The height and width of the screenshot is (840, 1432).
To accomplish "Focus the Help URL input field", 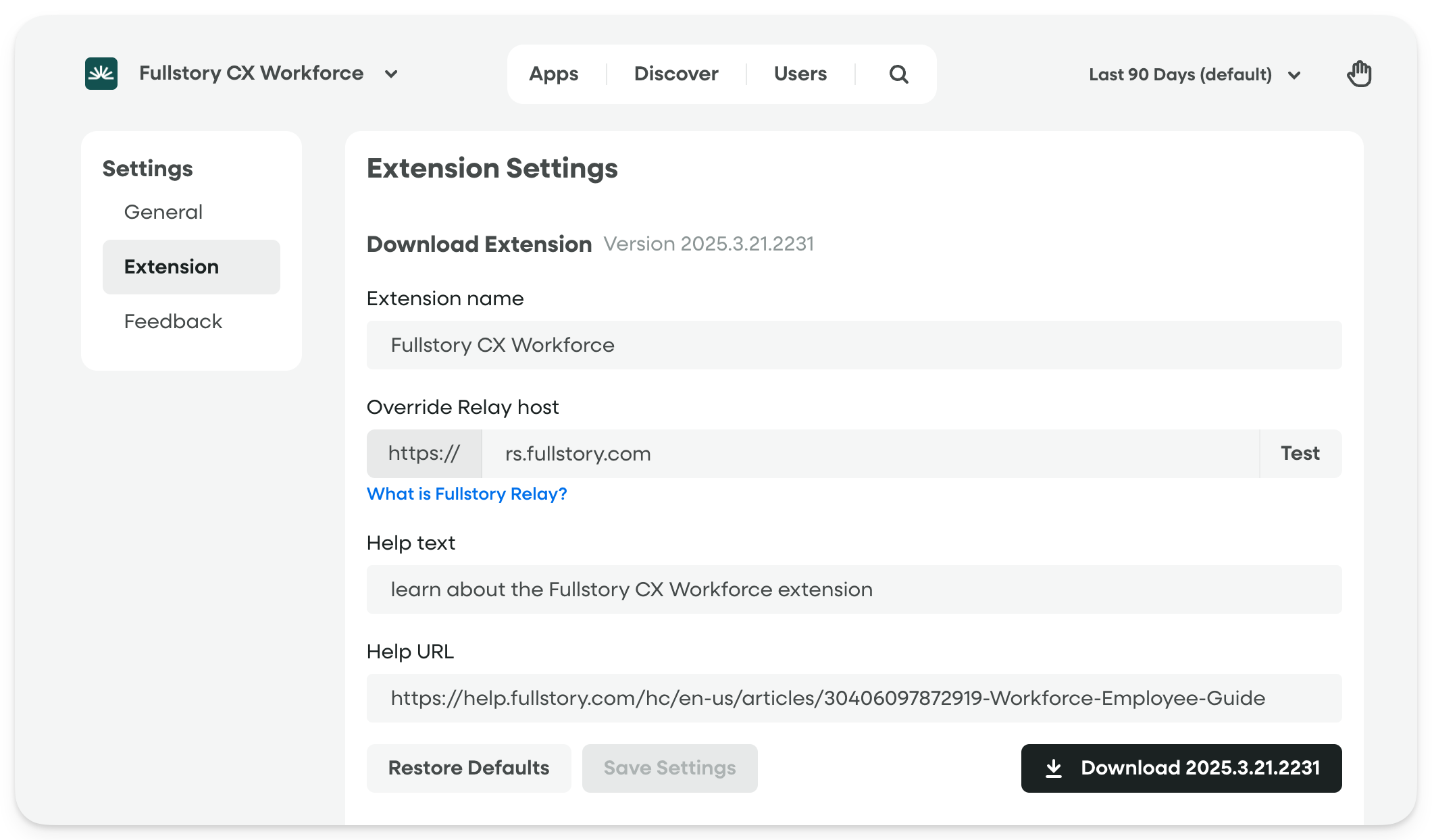I will [x=854, y=698].
